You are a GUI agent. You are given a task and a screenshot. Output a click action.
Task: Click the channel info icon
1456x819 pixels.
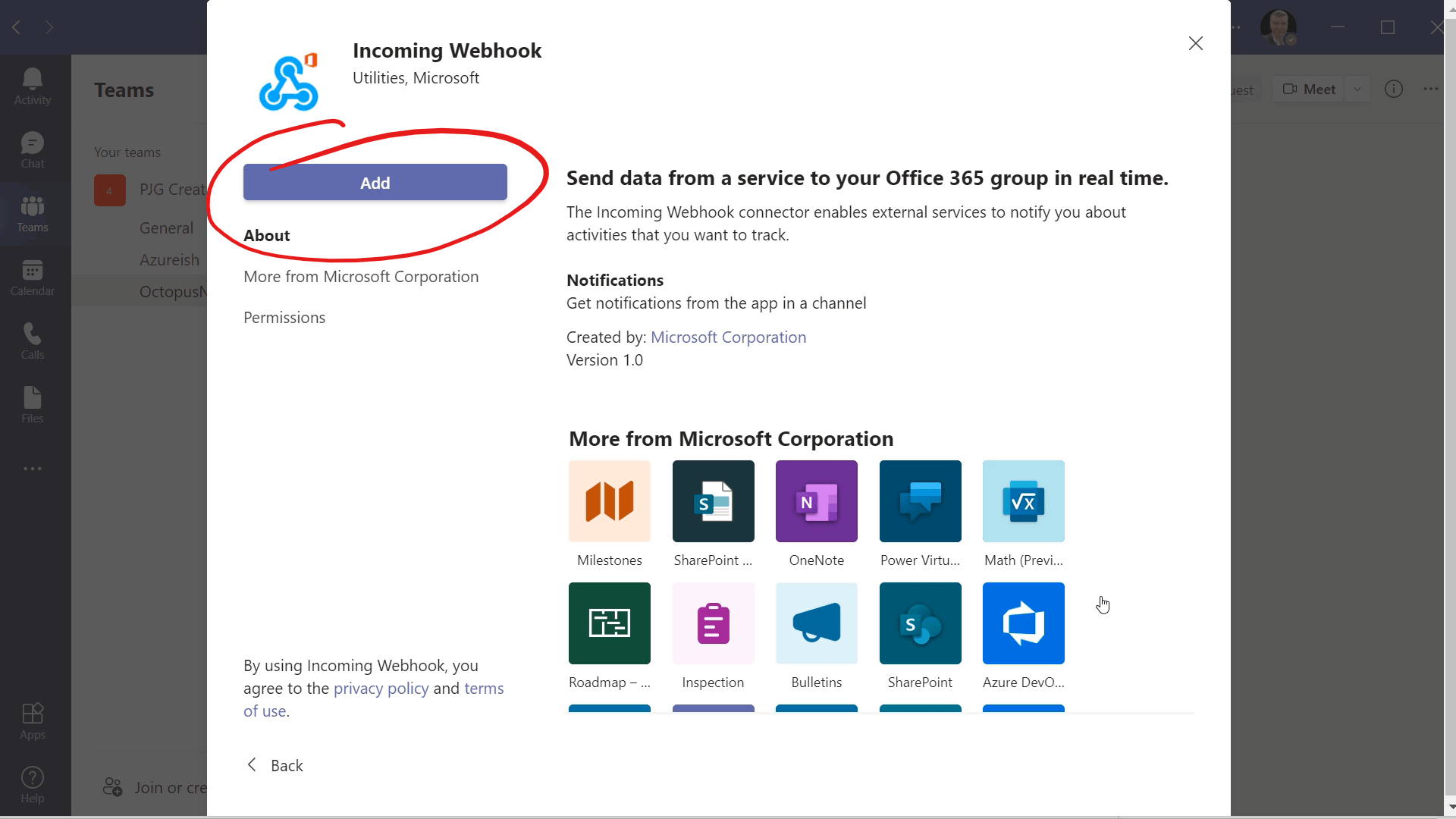tap(1394, 89)
